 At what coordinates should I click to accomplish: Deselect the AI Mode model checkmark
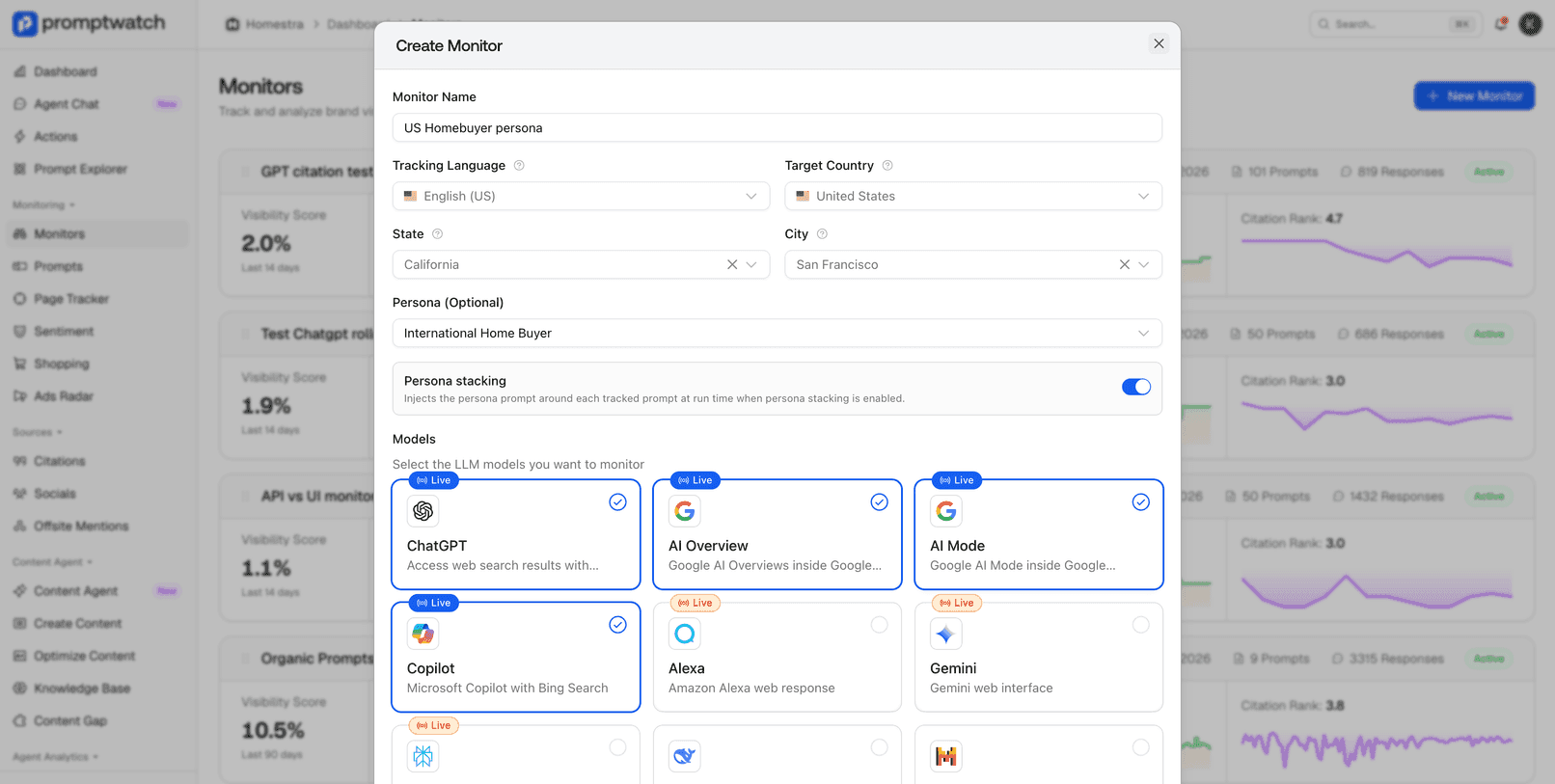coord(1140,502)
